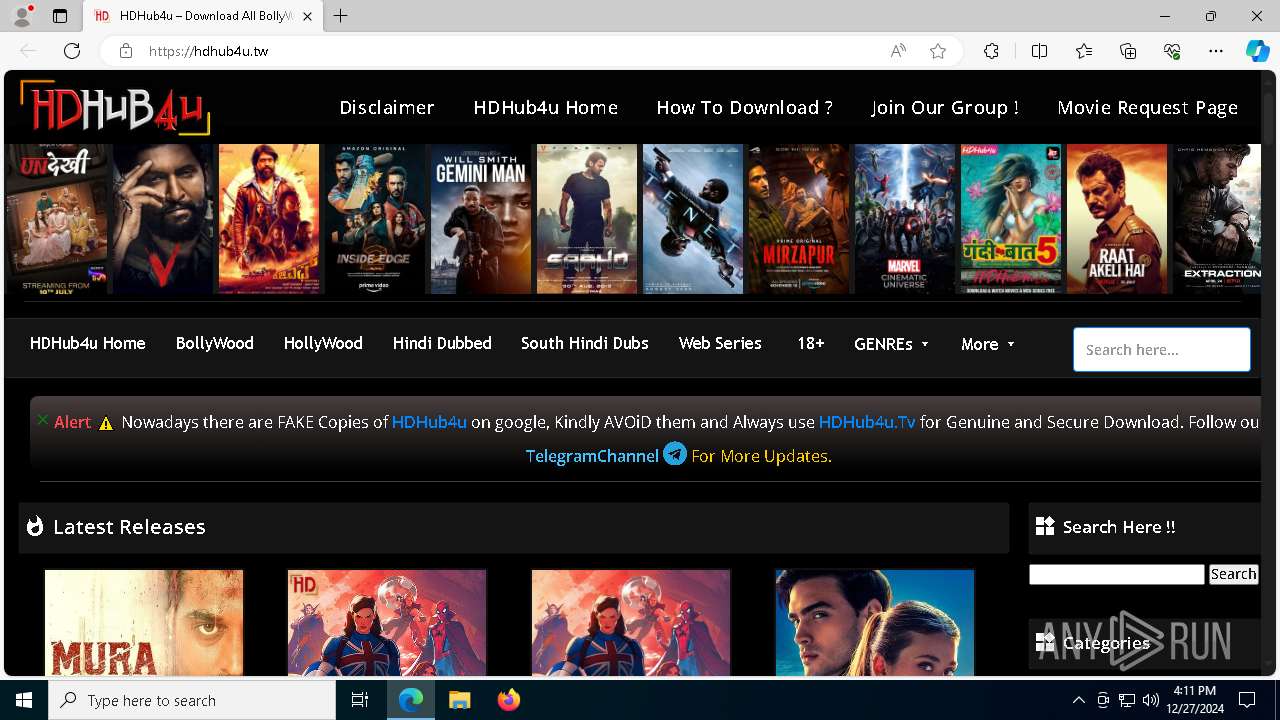Open the HDHub4u.Tv link in alert
The image size is (1280, 720).
click(867, 422)
